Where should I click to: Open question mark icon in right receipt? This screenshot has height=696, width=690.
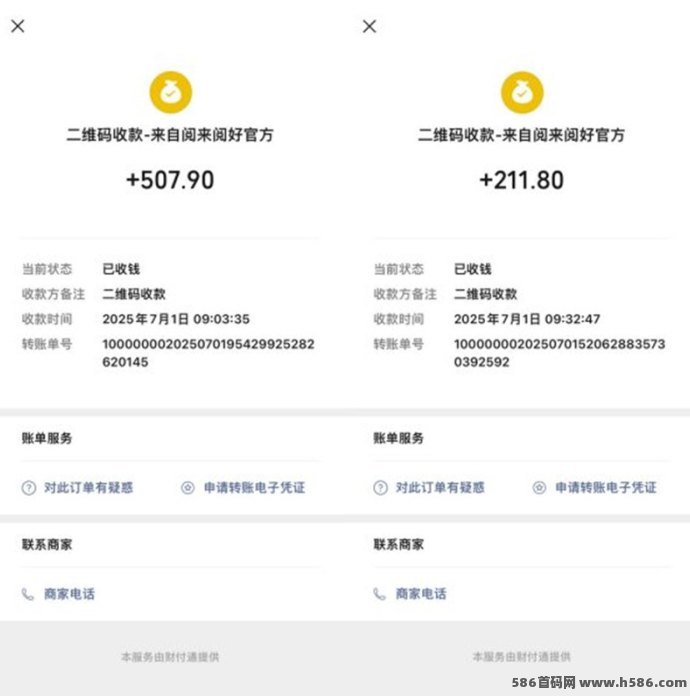[x=381, y=488]
